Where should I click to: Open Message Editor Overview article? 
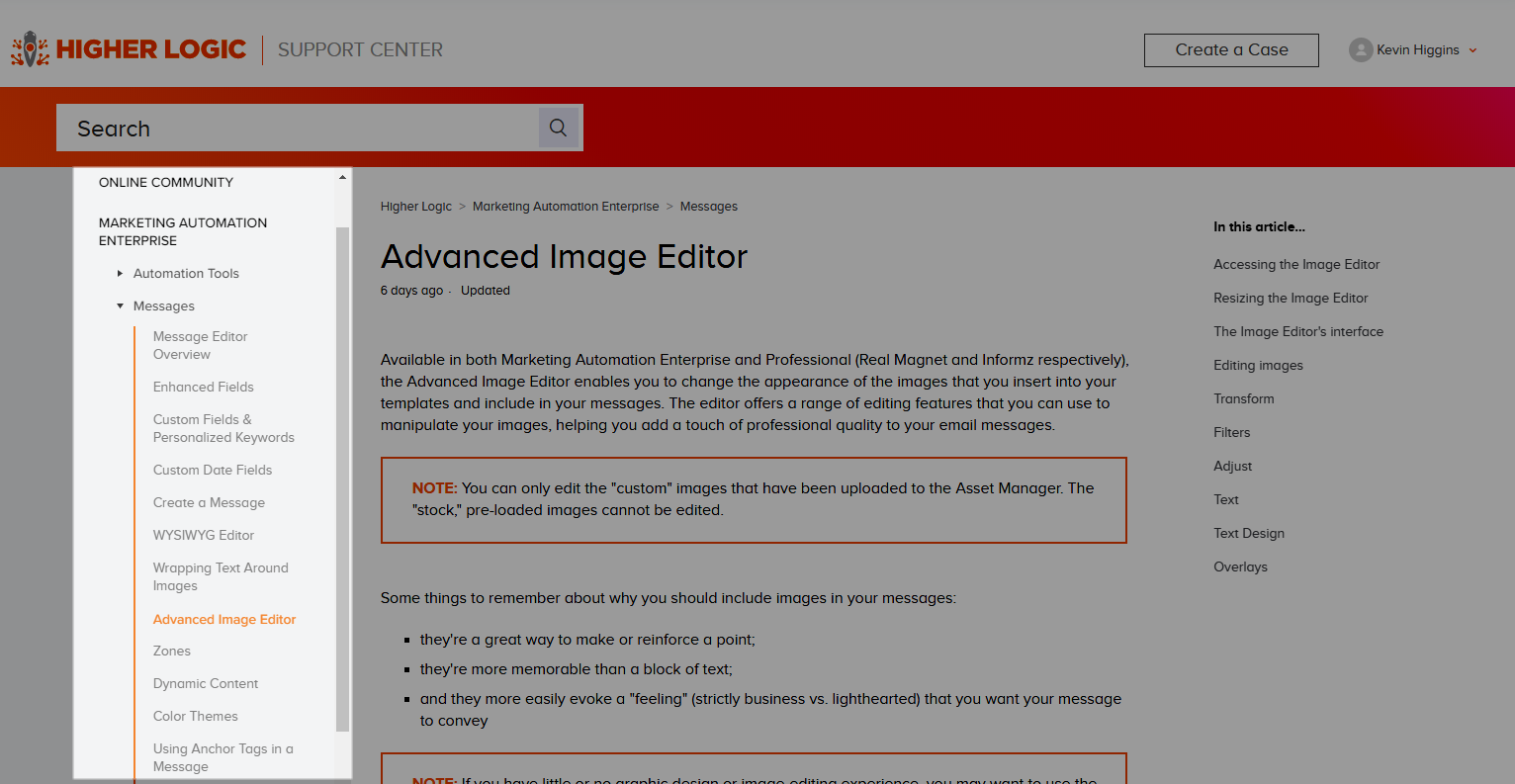tap(200, 345)
